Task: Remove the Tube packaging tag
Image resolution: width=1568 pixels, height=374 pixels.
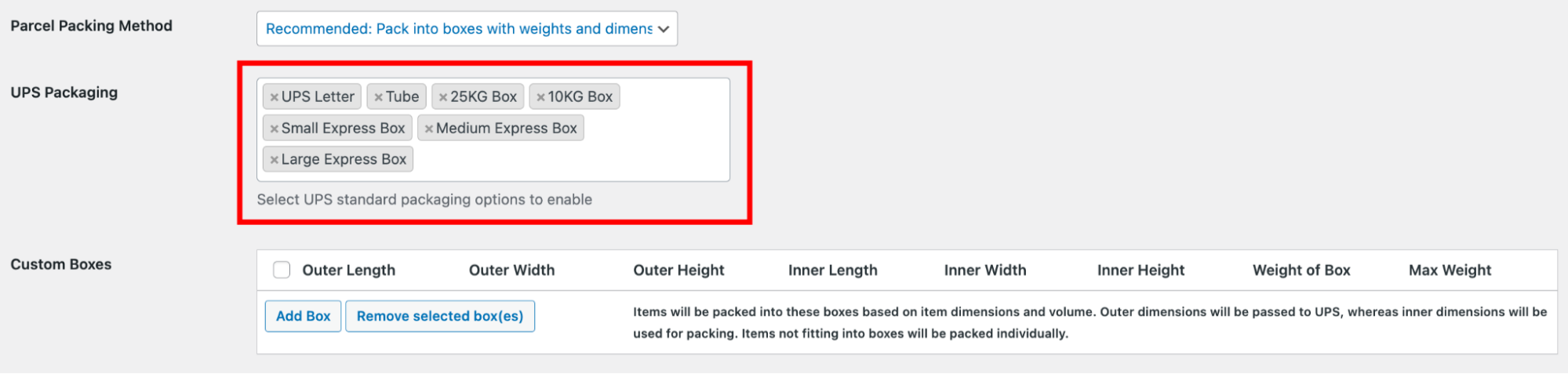Action: click(x=378, y=97)
